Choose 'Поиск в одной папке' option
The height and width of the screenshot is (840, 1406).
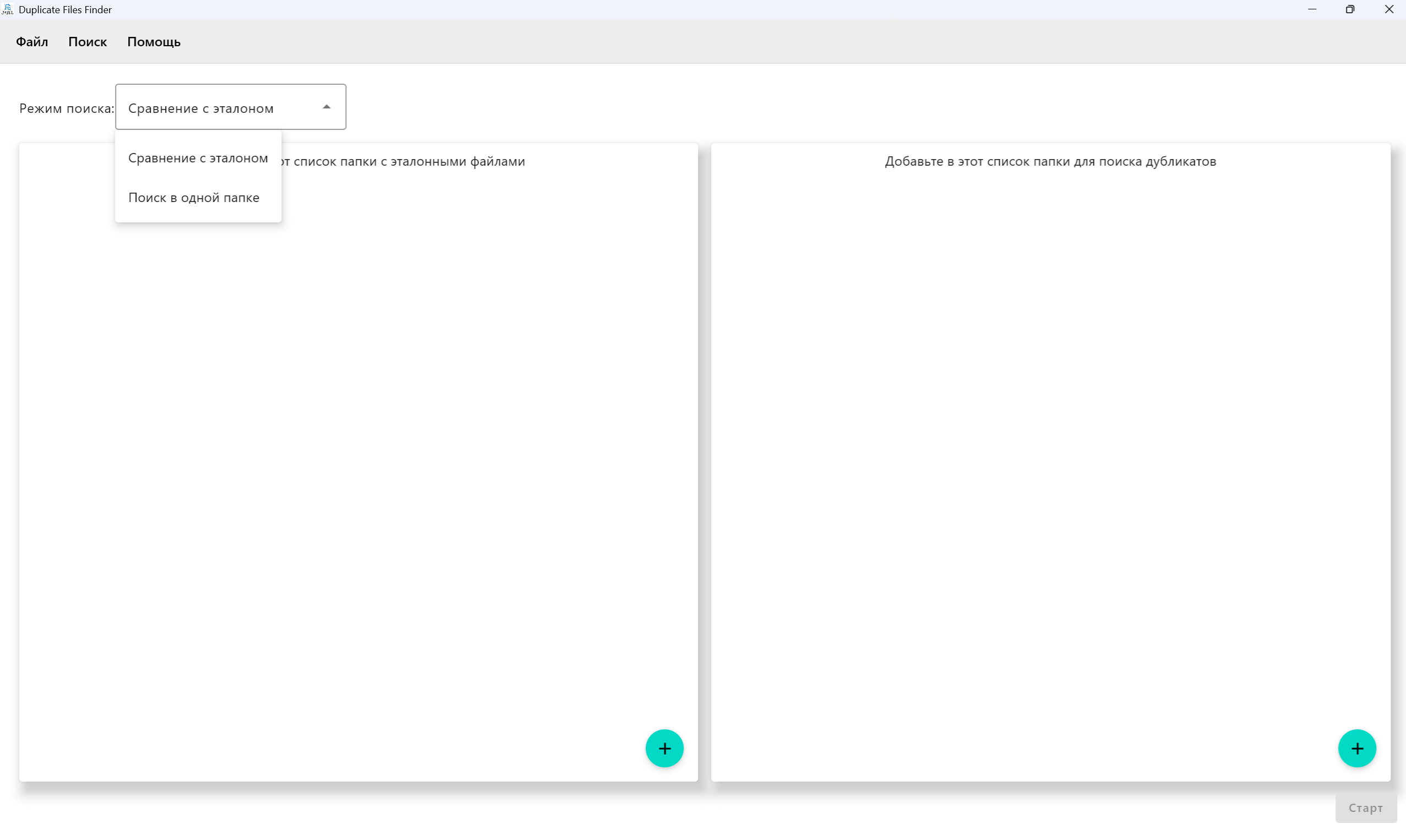194,198
